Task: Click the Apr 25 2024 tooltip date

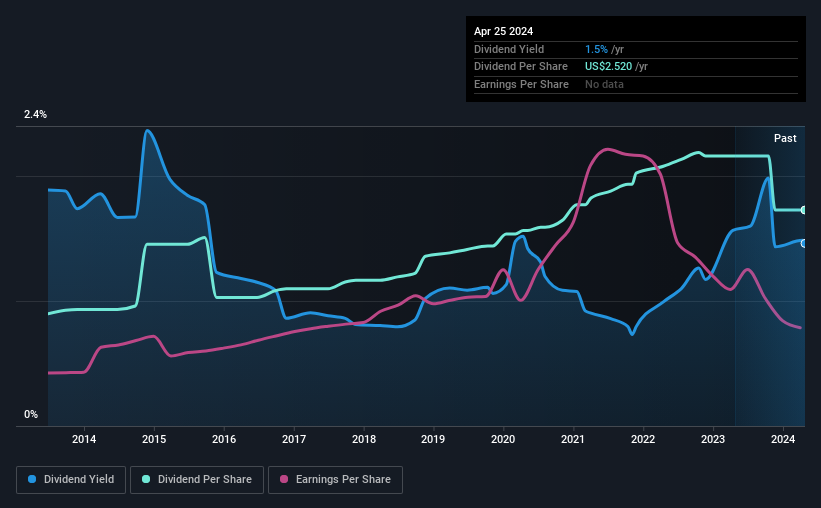Action: coord(504,31)
